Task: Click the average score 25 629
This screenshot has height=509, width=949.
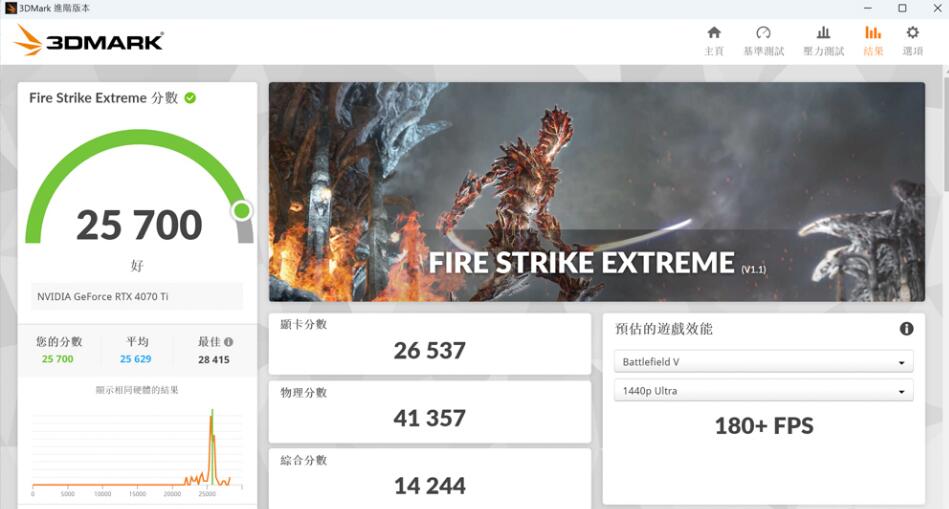Action: pyautogui.click(x=136, y=359)
